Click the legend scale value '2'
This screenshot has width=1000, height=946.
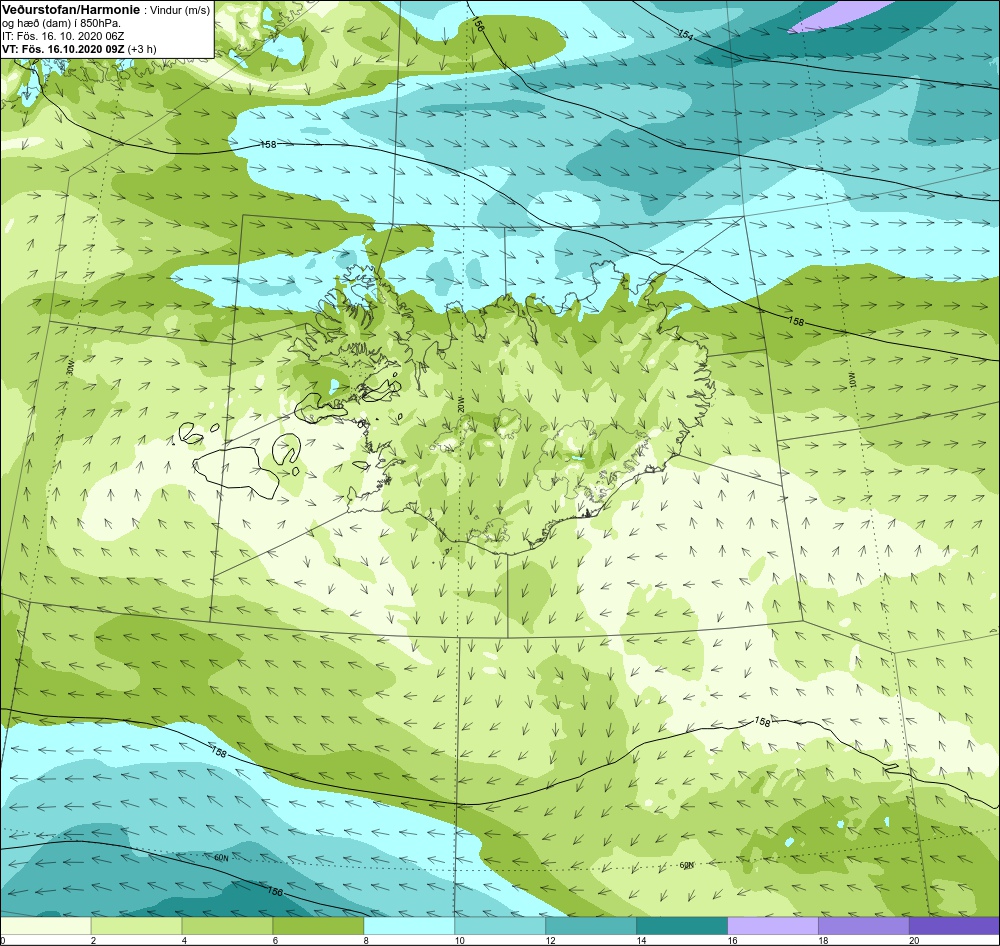[93, 940]
